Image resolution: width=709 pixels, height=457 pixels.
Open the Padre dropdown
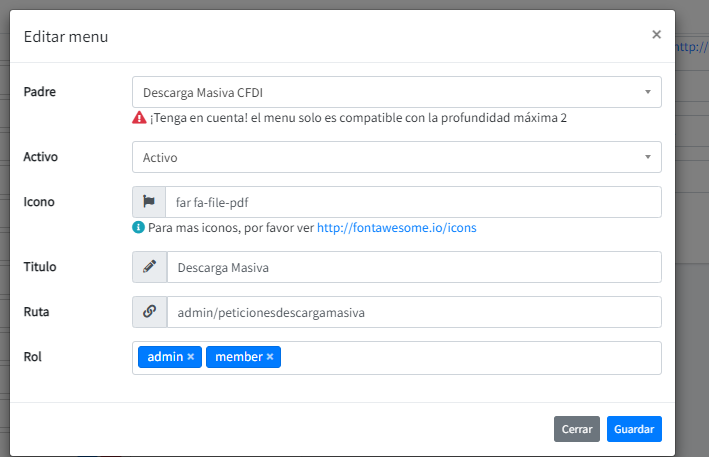(x=395, y=92)
